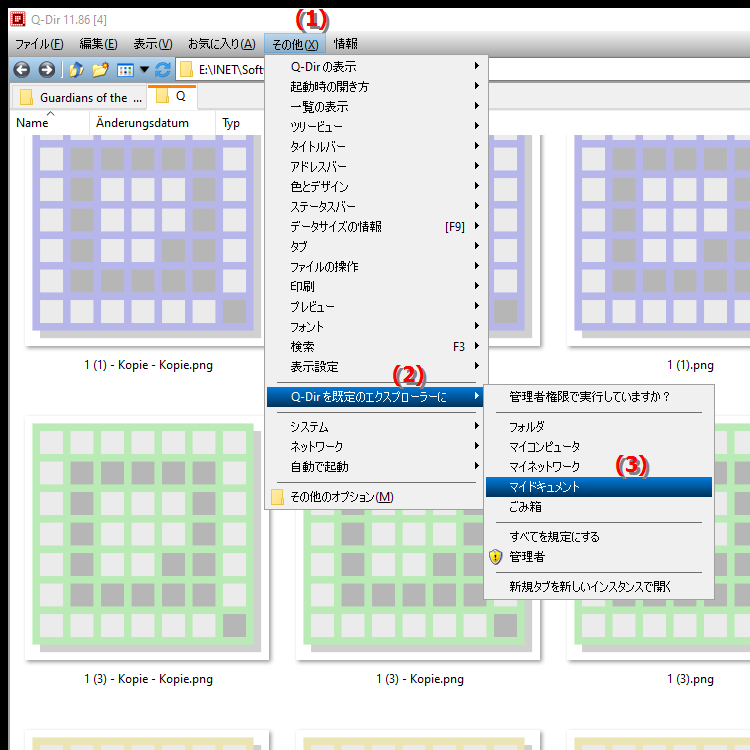Click the yellow shield icon beside 管理者
This screenshot has width=750, height=750.
coord(496,557)
